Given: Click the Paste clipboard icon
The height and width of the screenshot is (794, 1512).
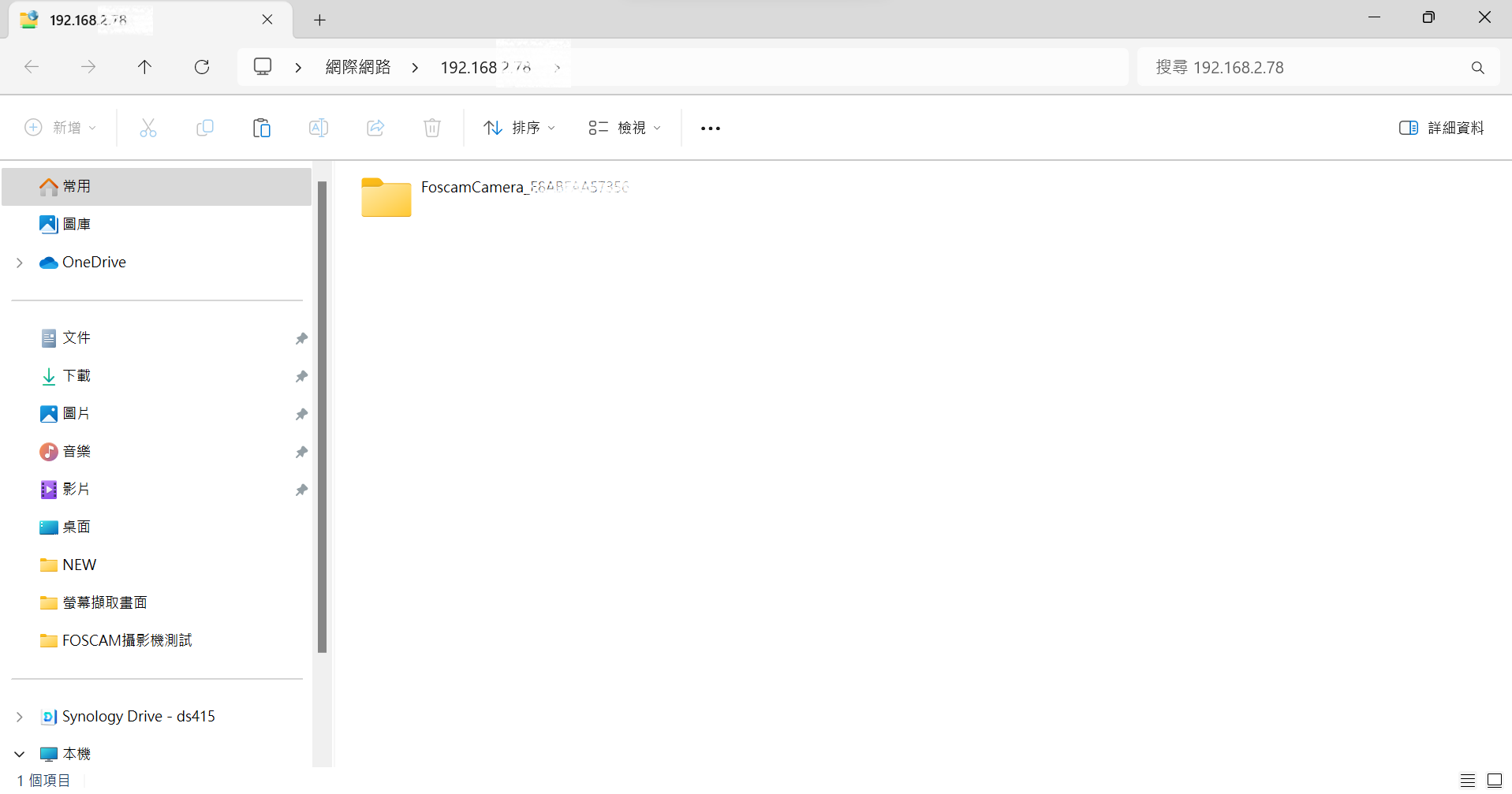Looking at the screenshot, I should (x=262, y=128).
